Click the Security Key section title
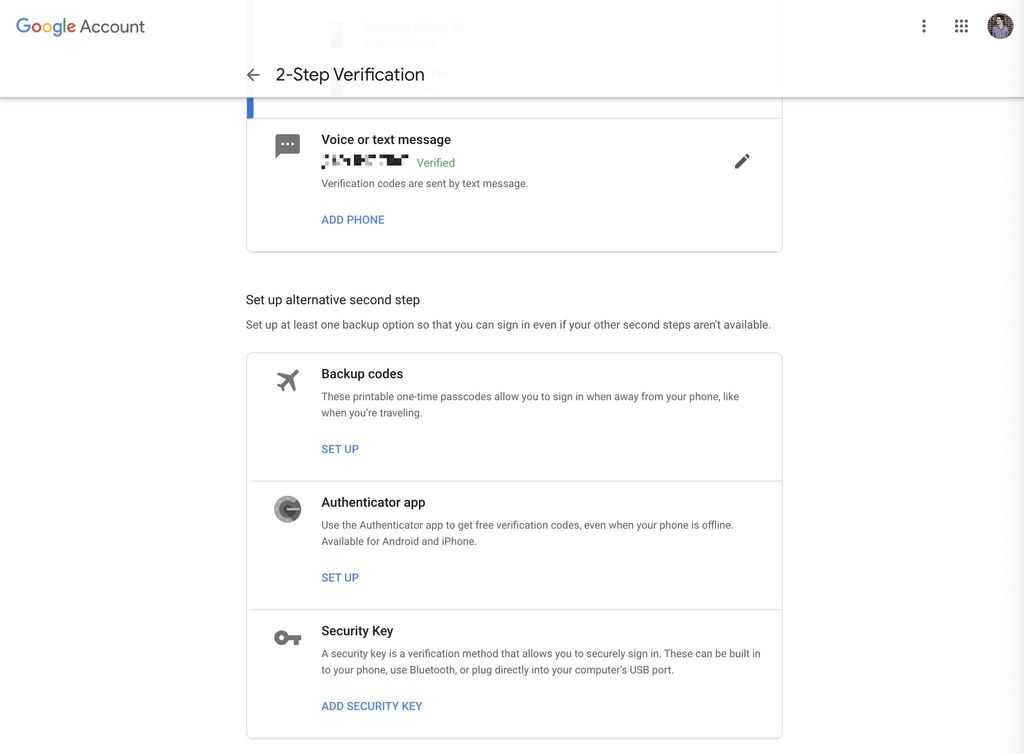 (356, 630)
